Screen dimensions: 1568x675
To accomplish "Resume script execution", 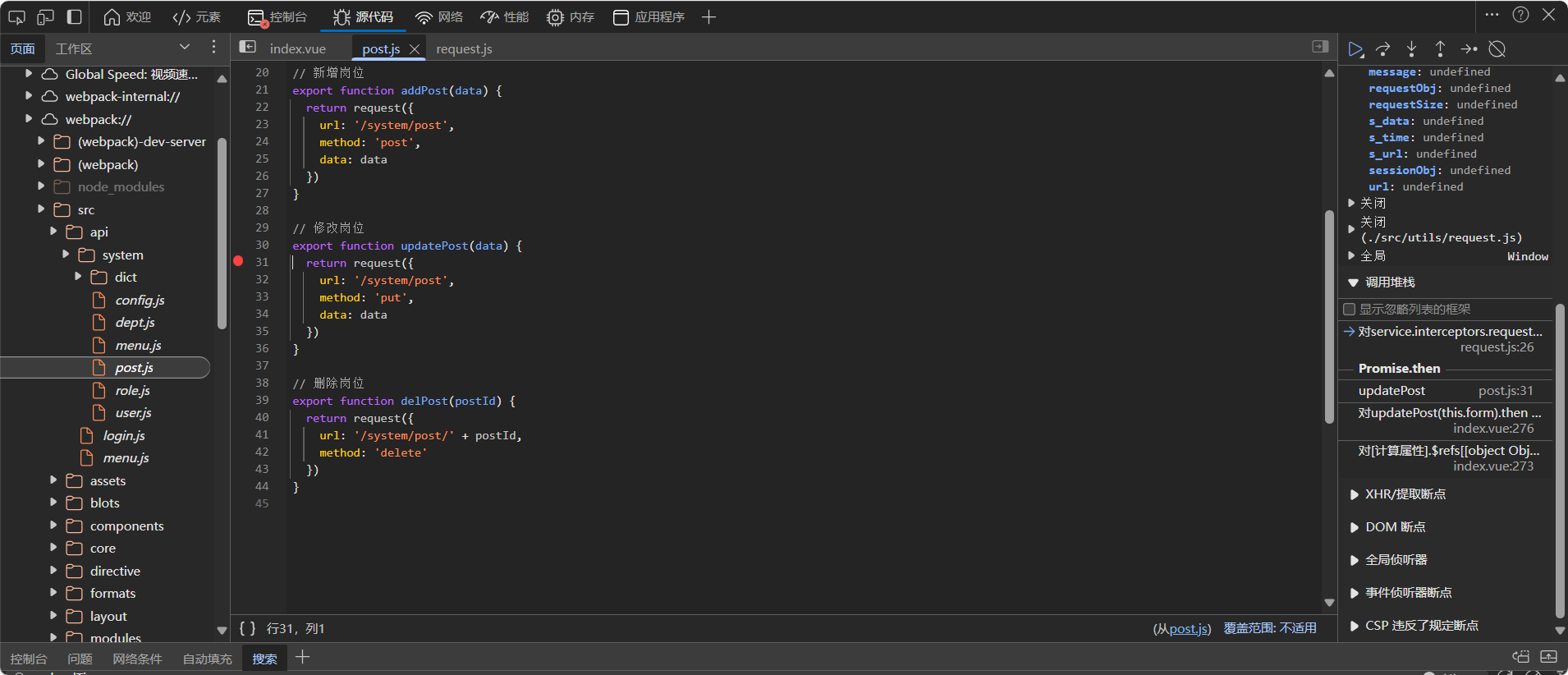I will point(1355,49).
